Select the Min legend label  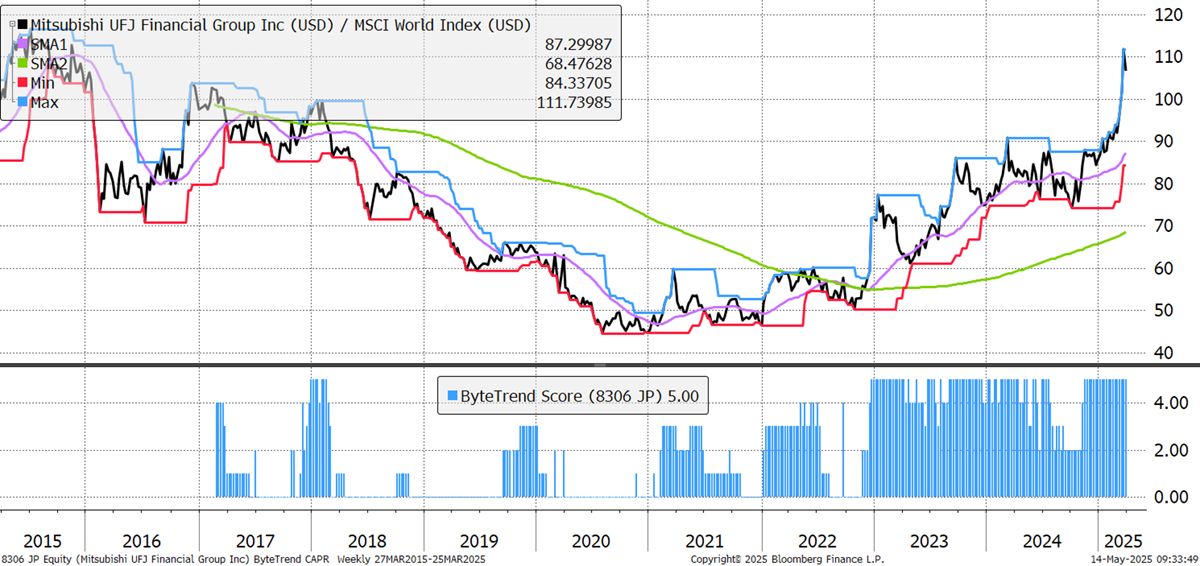tap(44, 83)
